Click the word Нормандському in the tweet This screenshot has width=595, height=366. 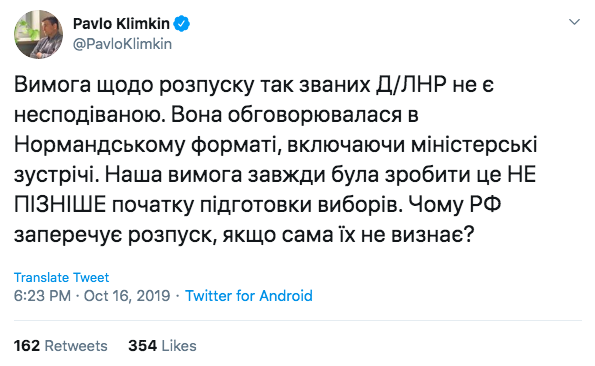point(99,145)
